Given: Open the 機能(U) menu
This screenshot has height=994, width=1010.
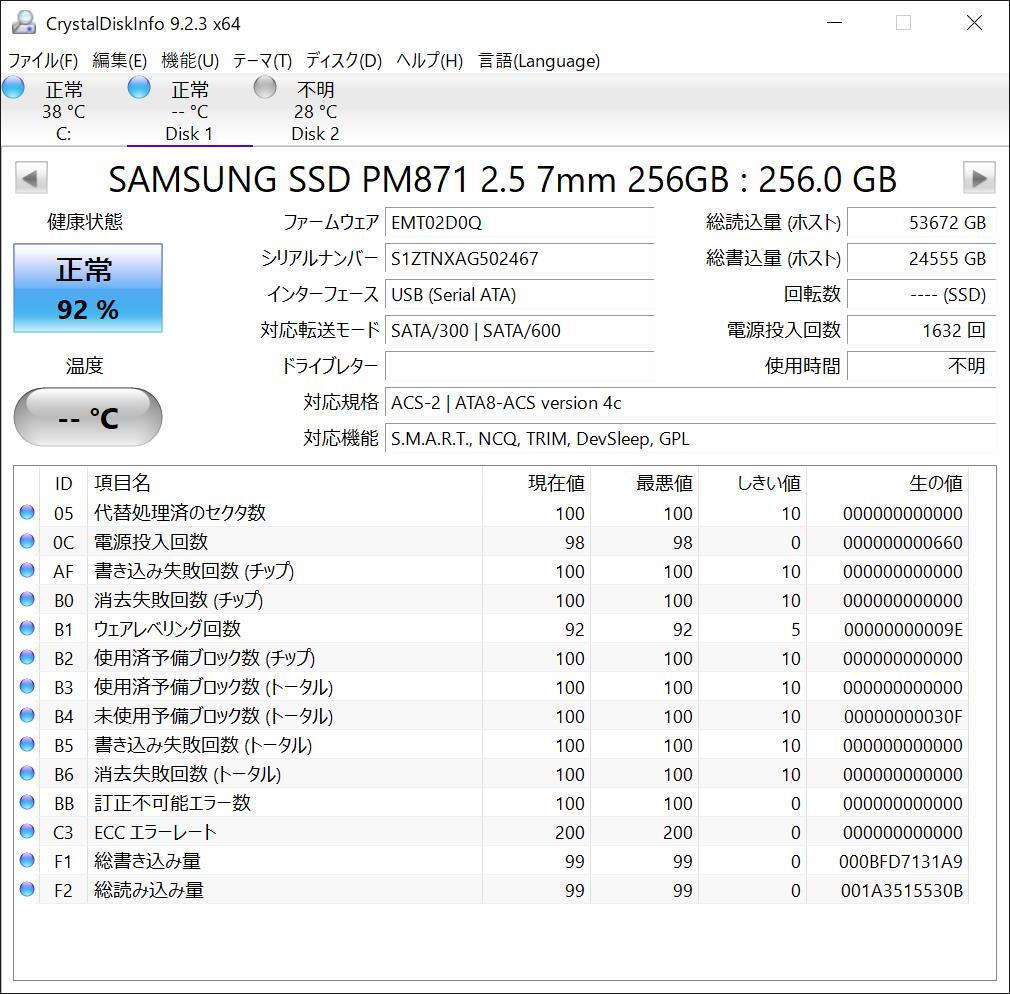Looking at the screenshot, I should [190, 61].
